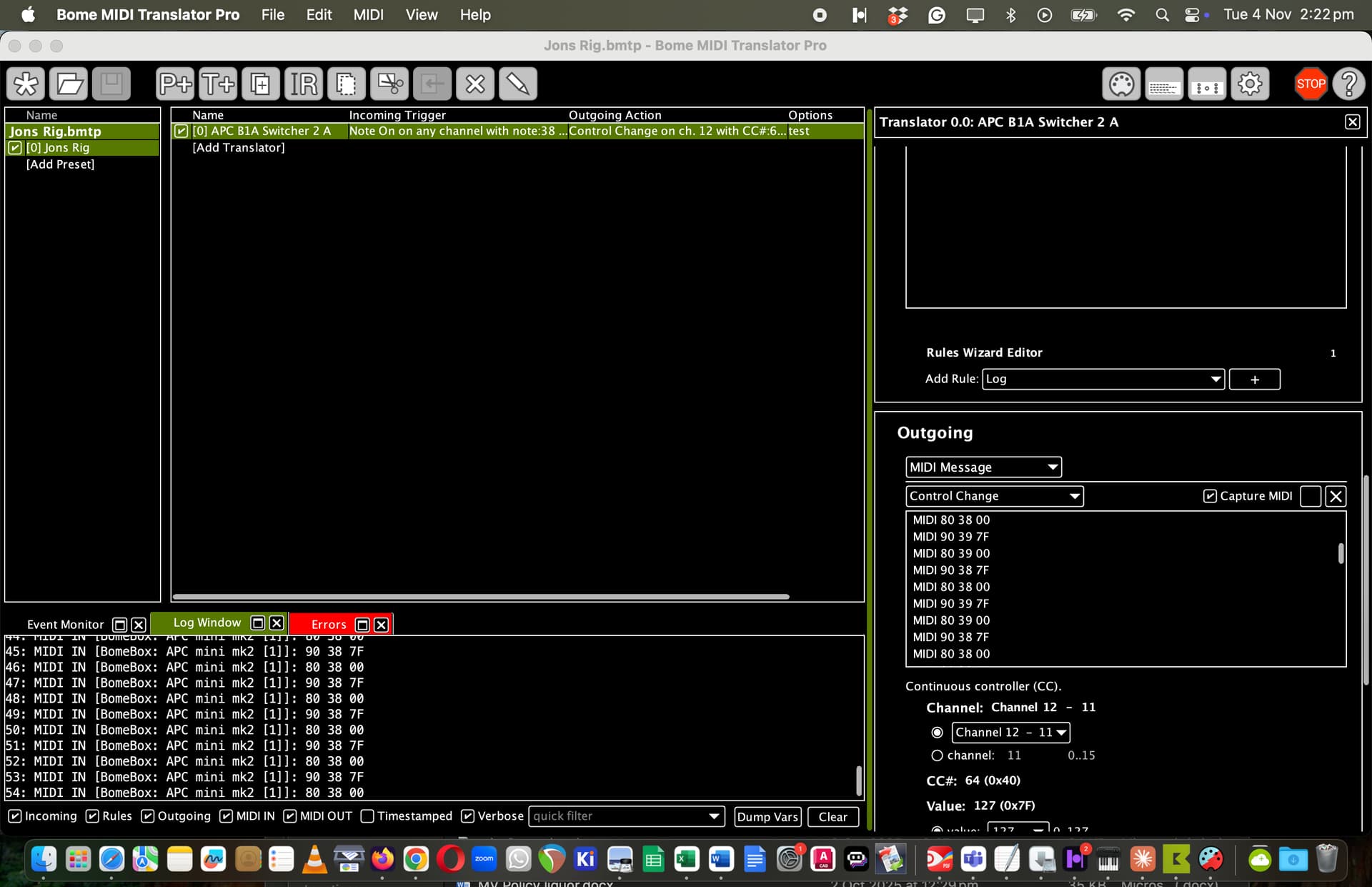Click the MIDI router toolbar icon

(x=1207, y=84)
